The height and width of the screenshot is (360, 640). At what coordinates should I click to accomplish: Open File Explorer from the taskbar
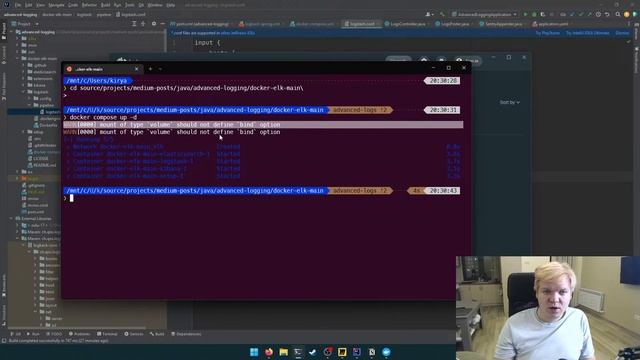click(283, 352)
